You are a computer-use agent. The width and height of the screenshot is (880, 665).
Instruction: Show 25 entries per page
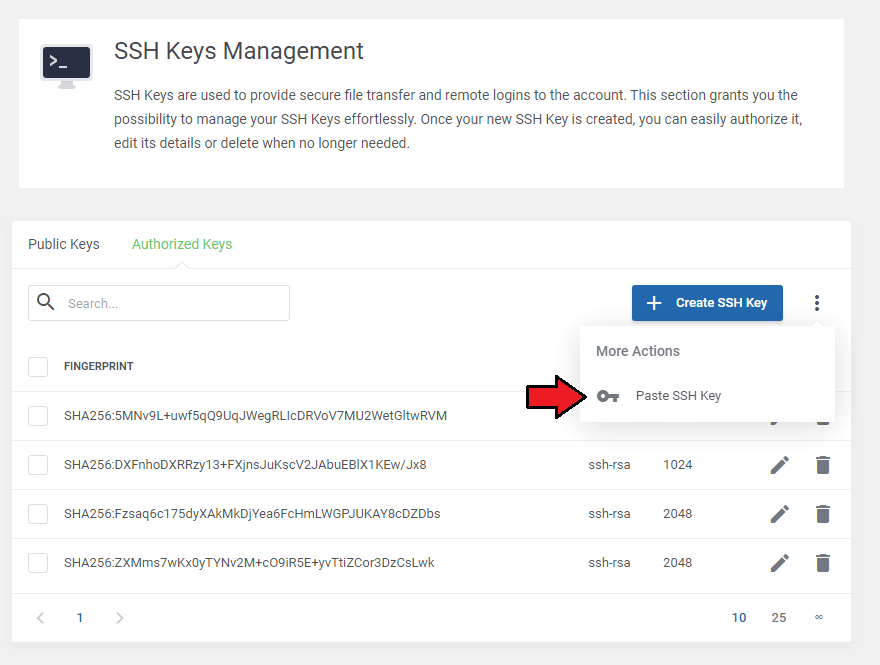pos(778,618)
